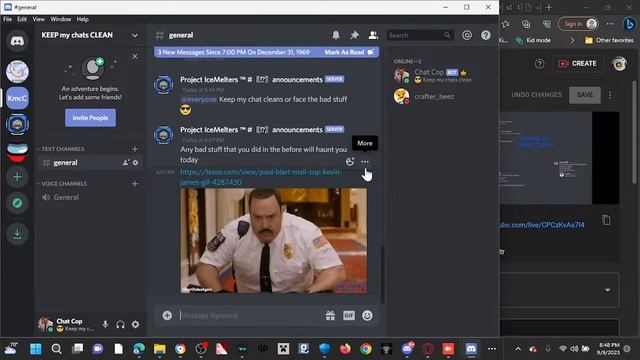Image resolution: width=640 pixels, height=360 pixels.
Task: Dismiss the invite friends card
Action: click(135, 56)
